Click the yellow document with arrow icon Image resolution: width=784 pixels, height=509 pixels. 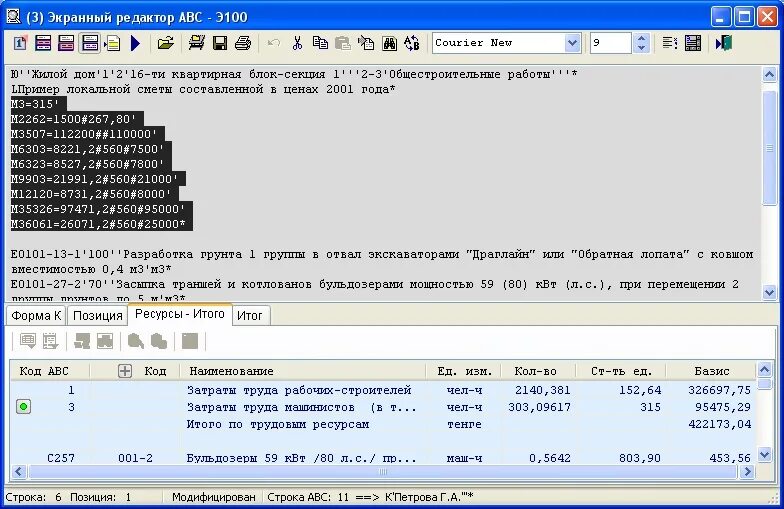pyautogui.click(x=112, y=43)
